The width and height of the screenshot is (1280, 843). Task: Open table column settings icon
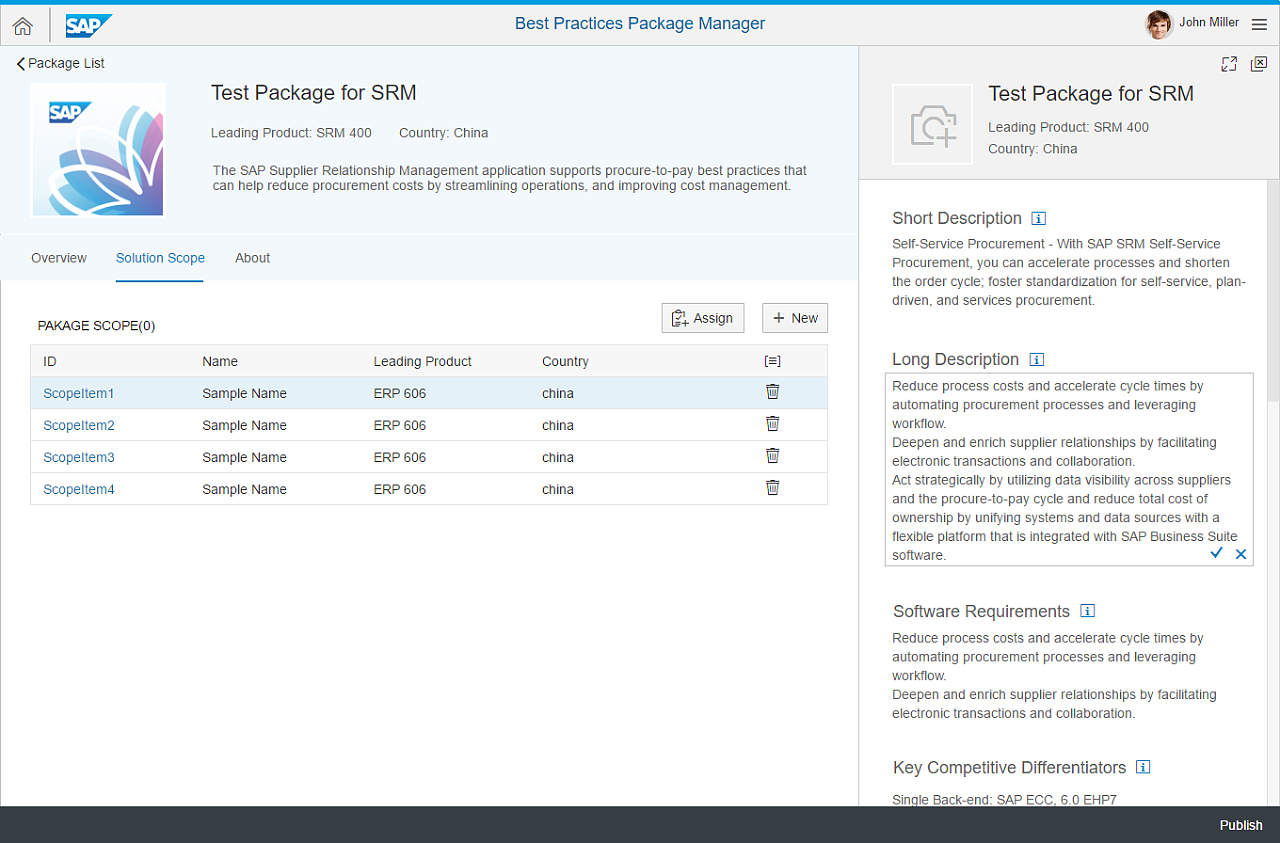tap(772, 361)
